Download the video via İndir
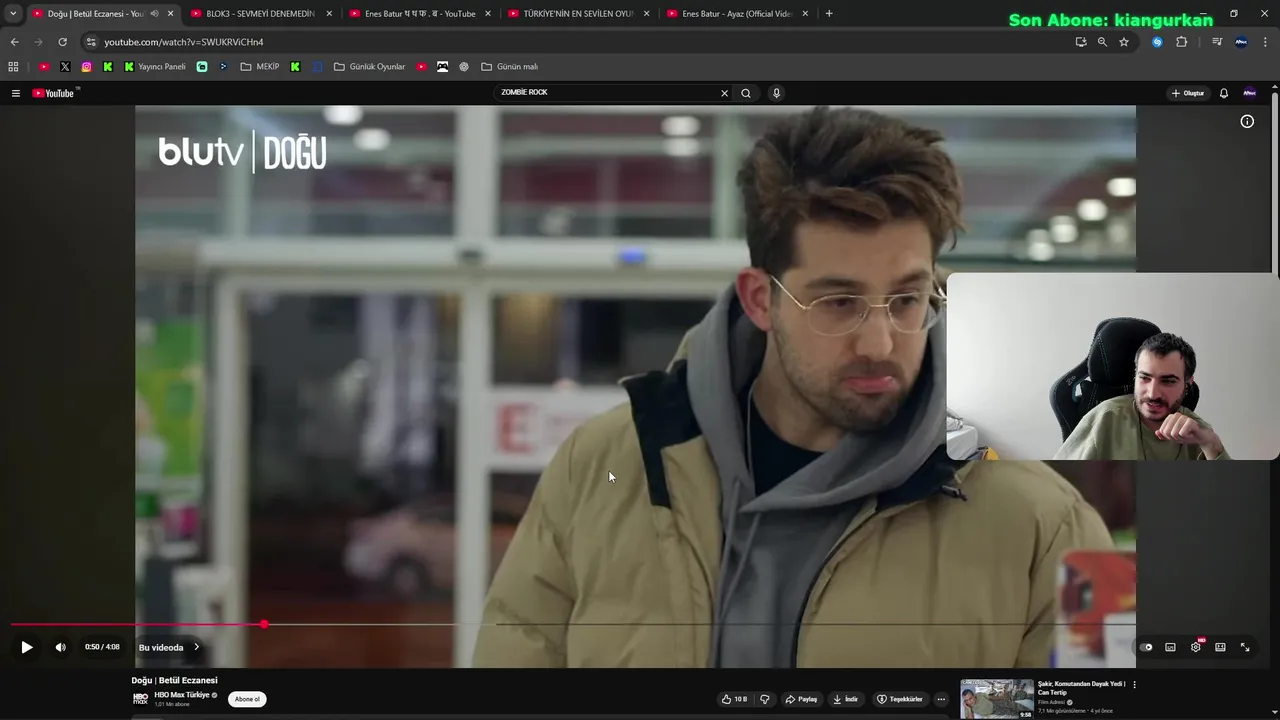 [x=846, y=699]
